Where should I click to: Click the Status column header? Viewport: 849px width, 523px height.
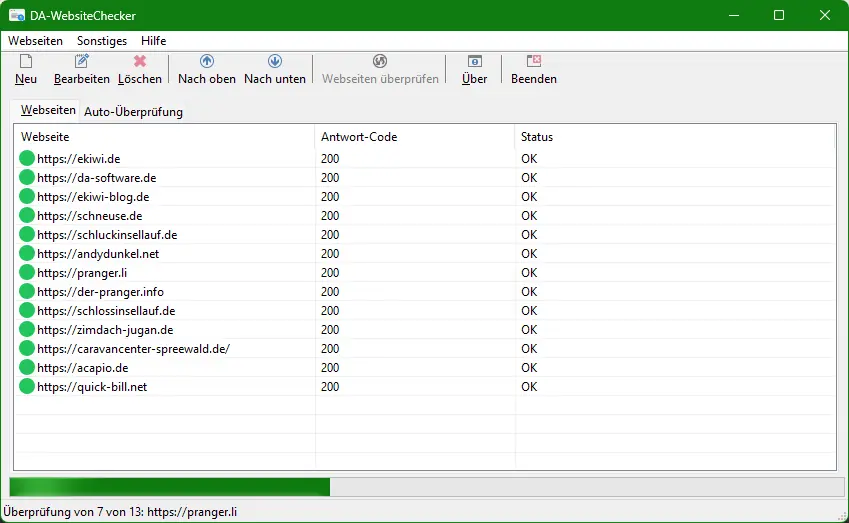tap(537, 137)
